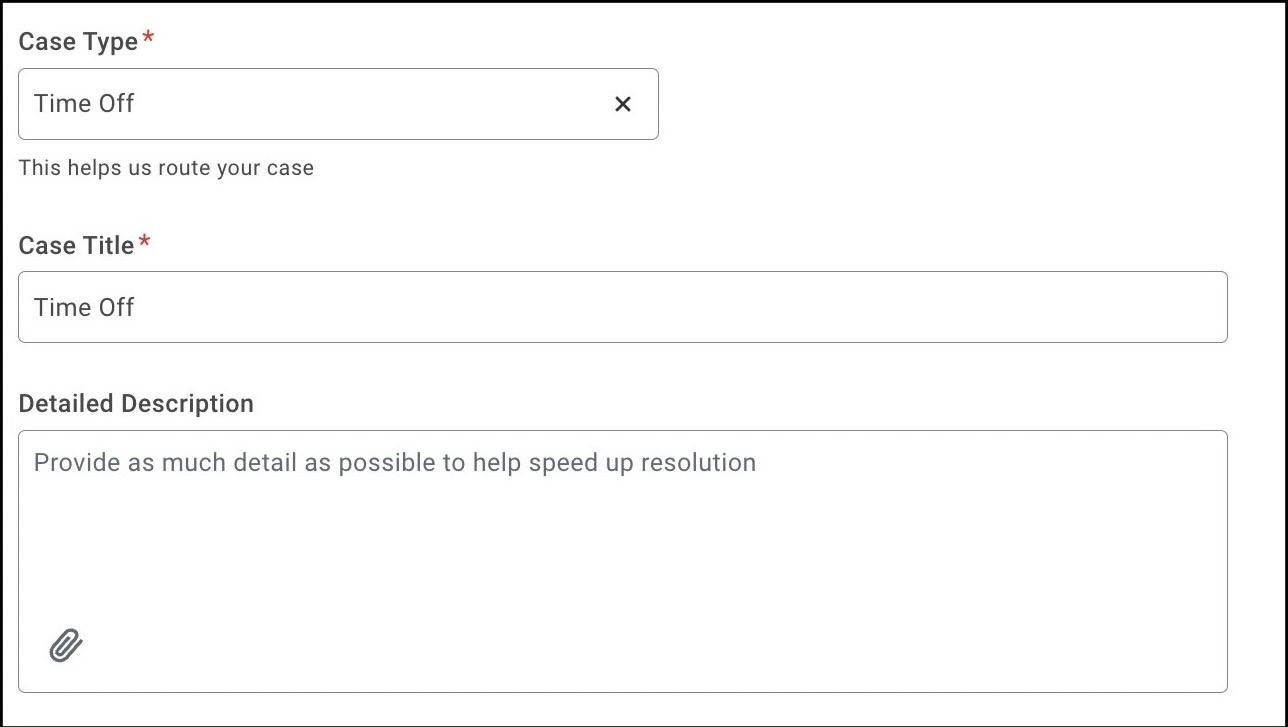Image resolution: width=1288 pixels, height=727 pixels.
Task: Click the red asterisk beside Case Type
Action: [x=149, y=38]
